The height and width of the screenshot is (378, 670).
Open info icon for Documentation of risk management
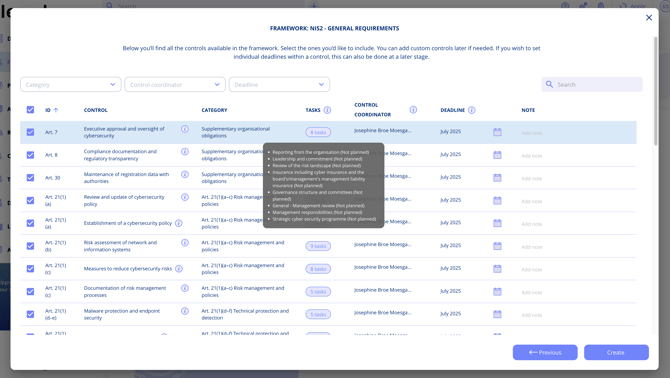185,288
